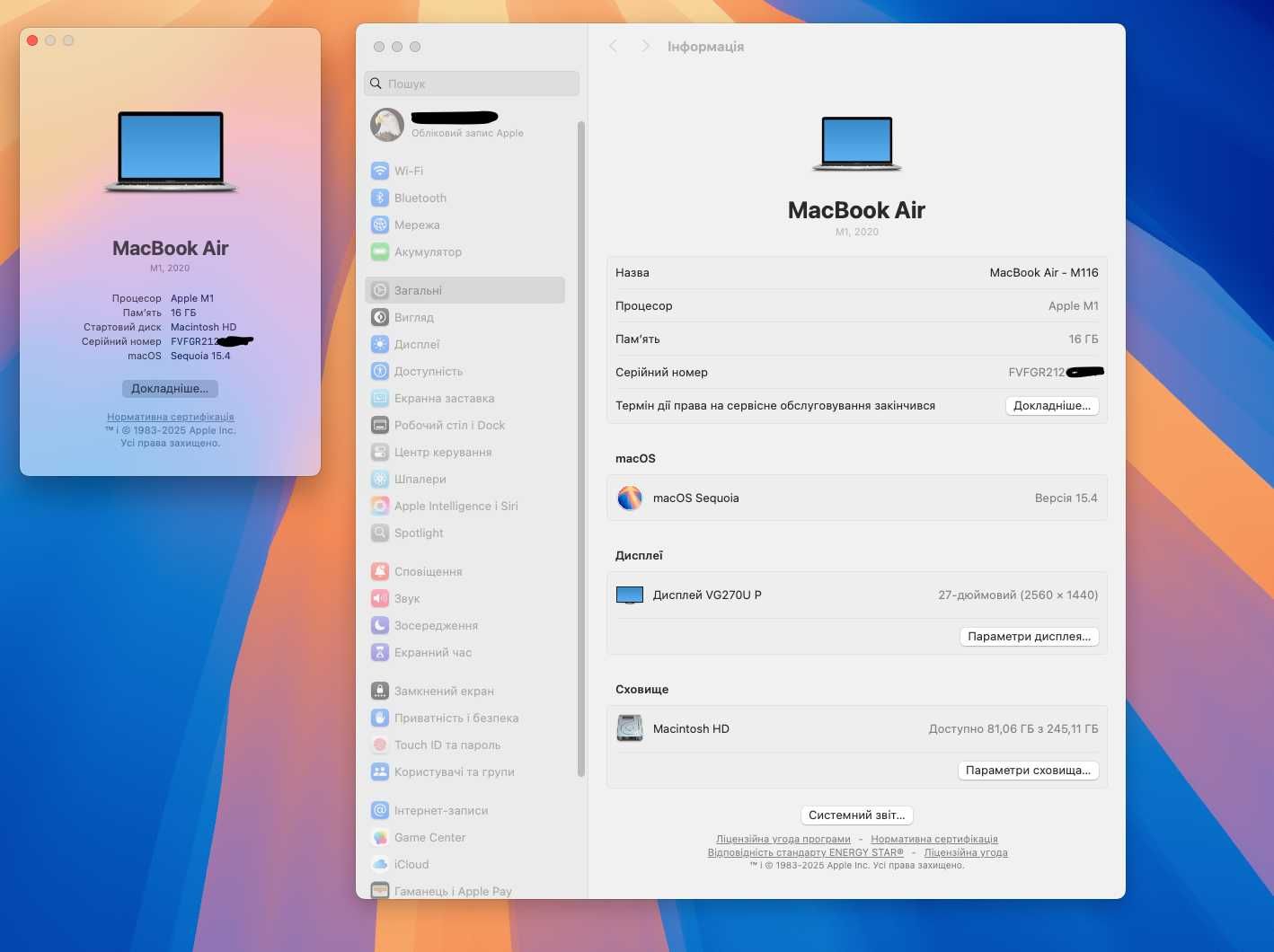This screenshot has height=952, width=1274.
Task: Open Сповіщення bell icon
Action: coord(380,571)
